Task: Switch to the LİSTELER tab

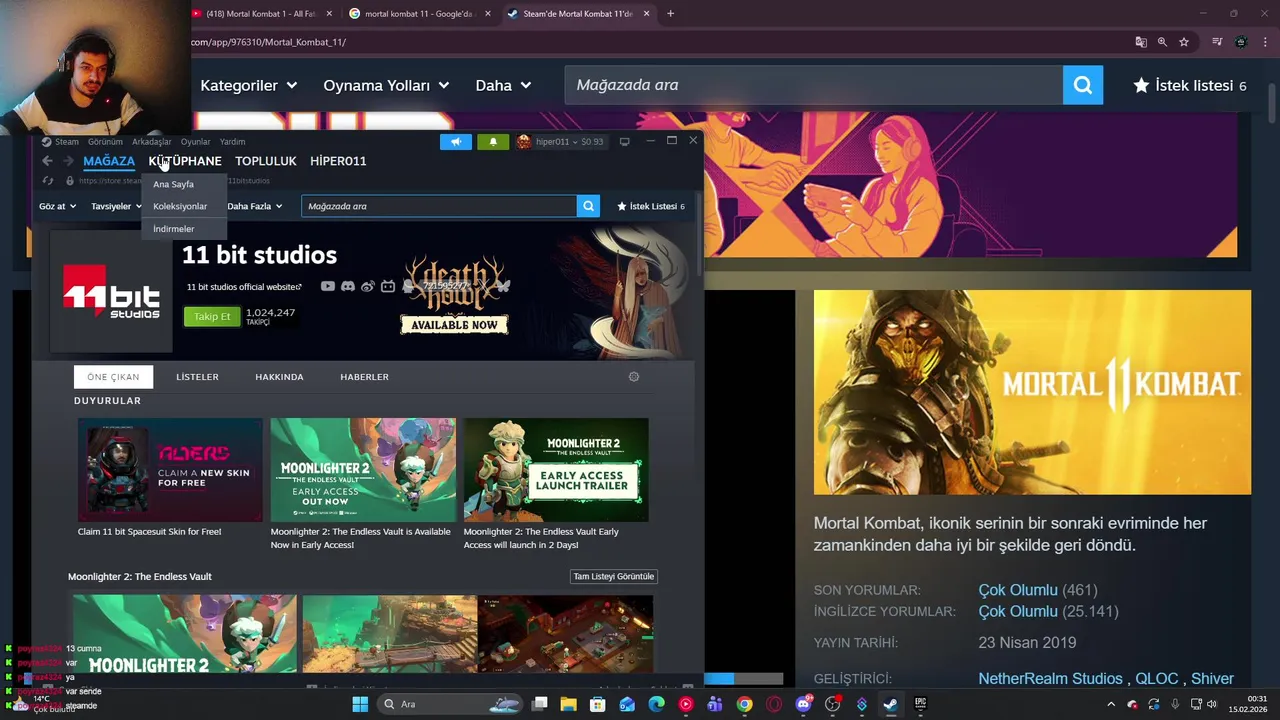Action: click(x=197, y=377)
